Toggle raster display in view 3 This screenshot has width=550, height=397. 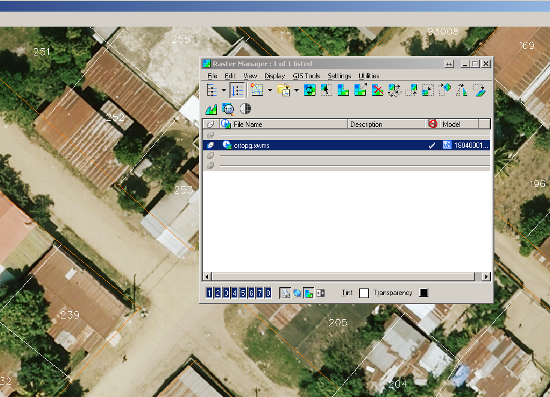click(226, 293)
